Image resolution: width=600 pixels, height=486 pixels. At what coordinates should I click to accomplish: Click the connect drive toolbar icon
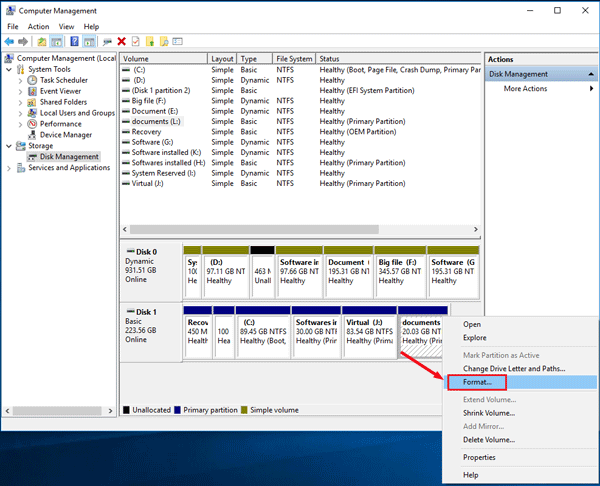pos(107,41)
